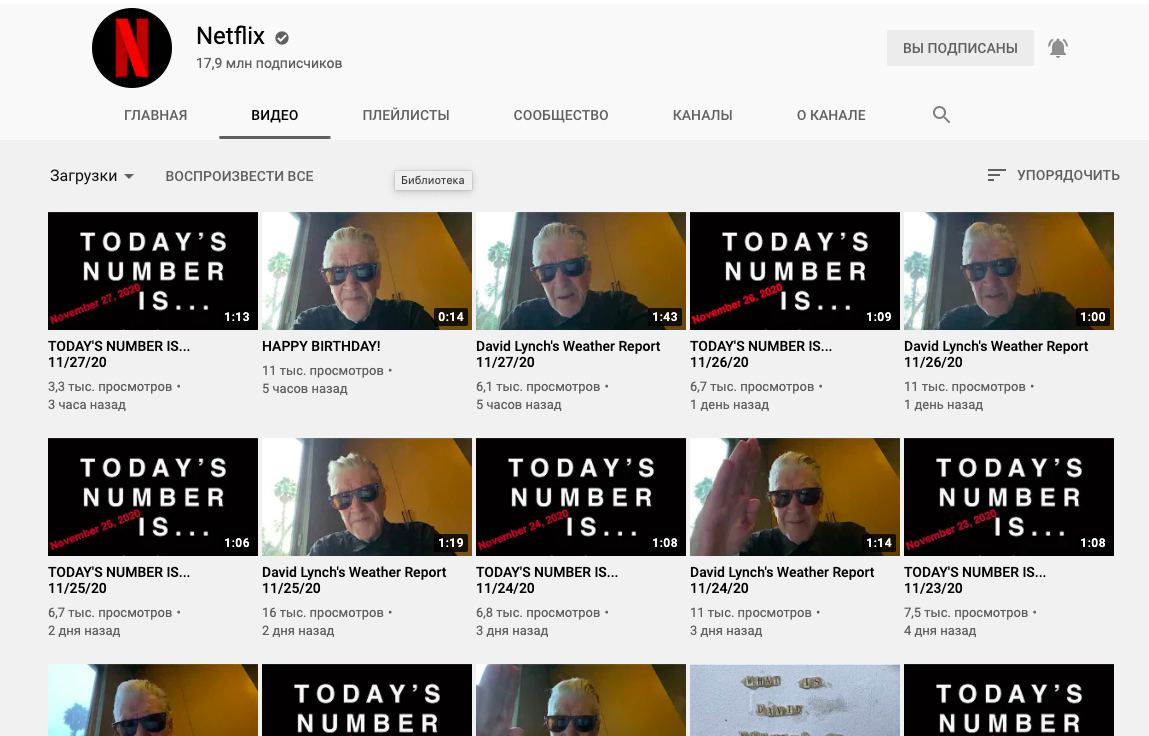Toggle the notification bell for the channel
Viewport: 1149px width, 736px height.
tap(1057, 48)
